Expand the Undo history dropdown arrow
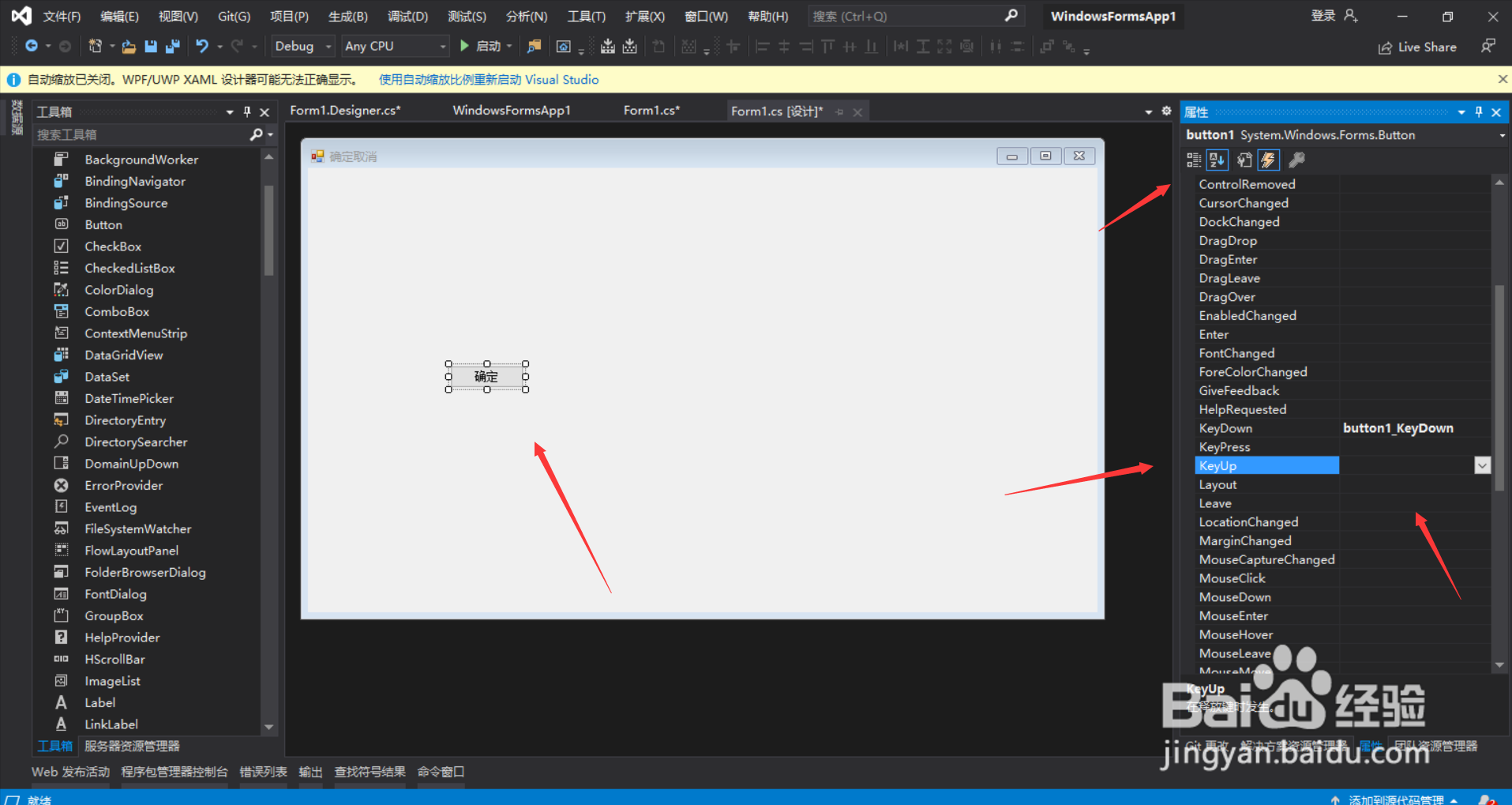The height and width of the screenshot is (805, 1512). [219, 47]
